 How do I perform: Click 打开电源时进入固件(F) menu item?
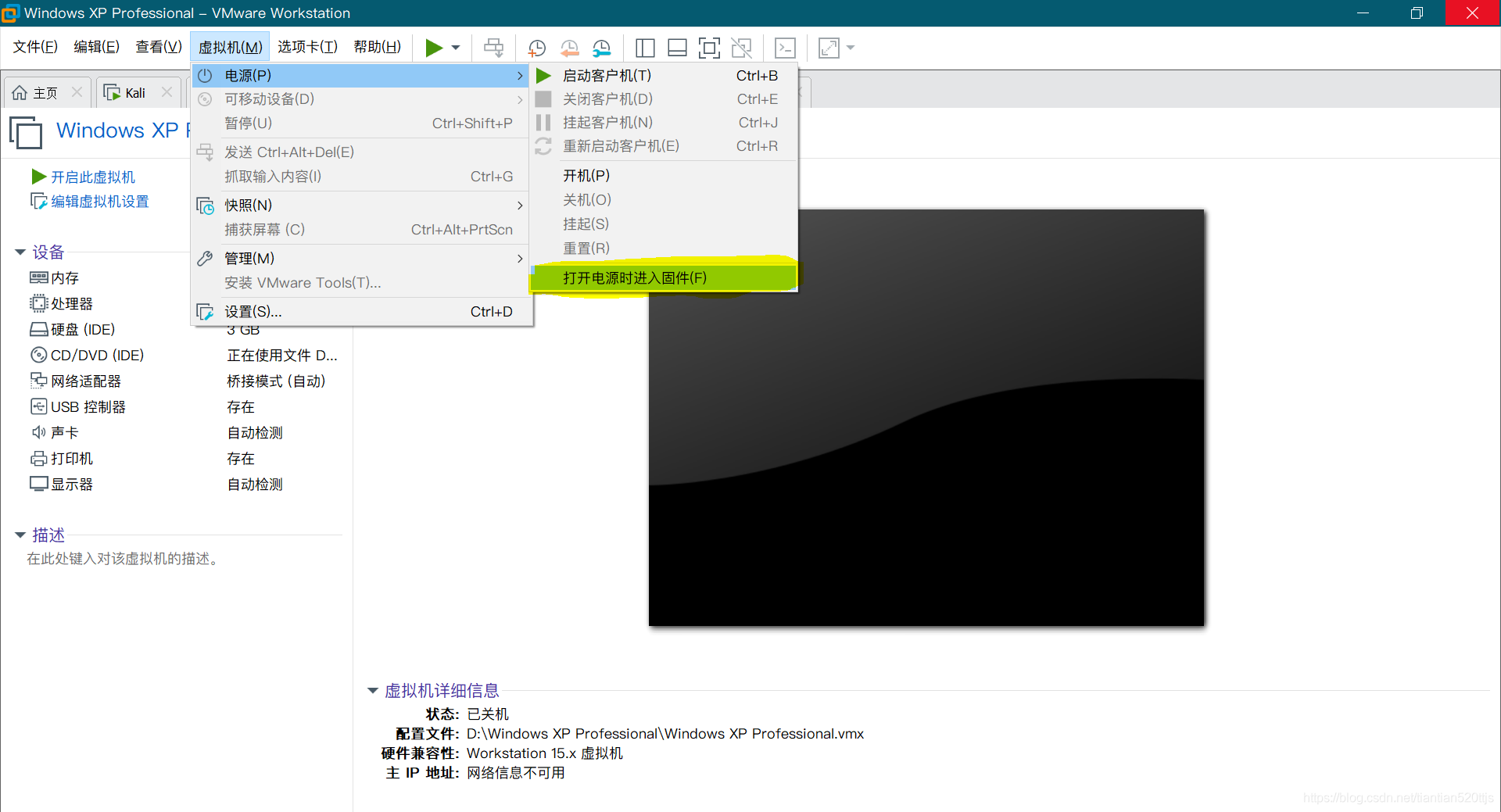pyautogui.click(x=664, y=278)
